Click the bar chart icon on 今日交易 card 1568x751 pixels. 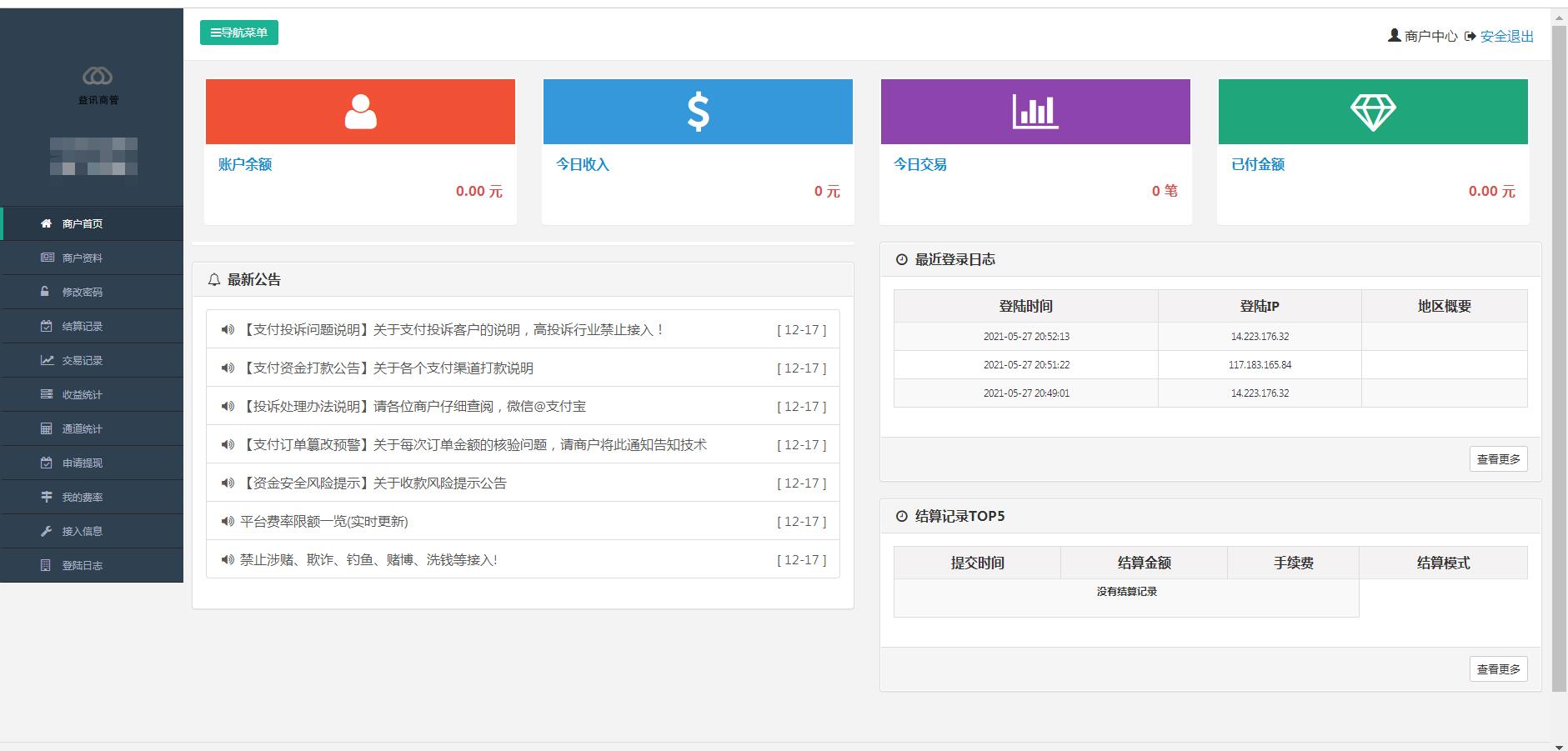tap(1035, 112)
